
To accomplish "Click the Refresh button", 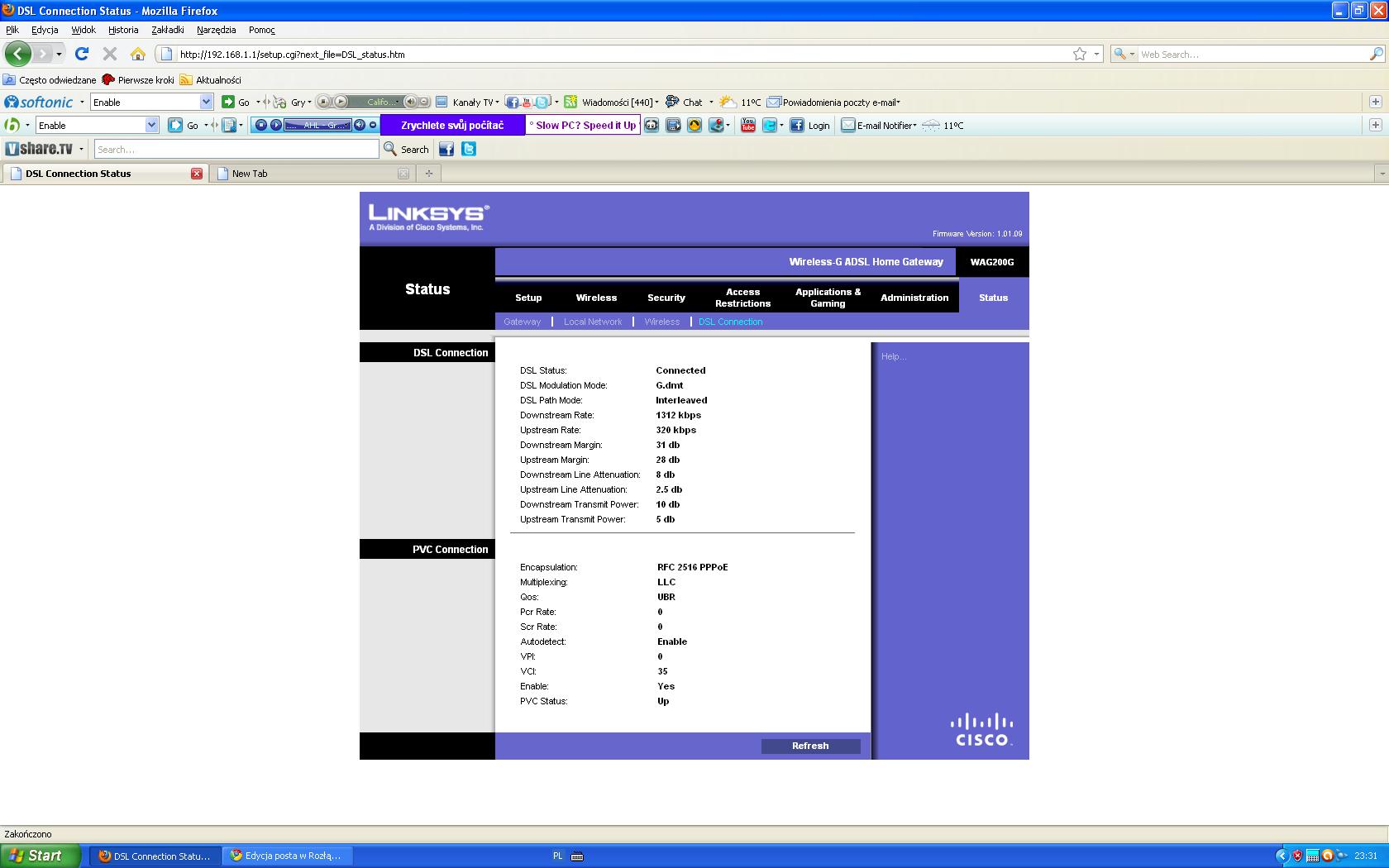I will [x=809, y=746].
